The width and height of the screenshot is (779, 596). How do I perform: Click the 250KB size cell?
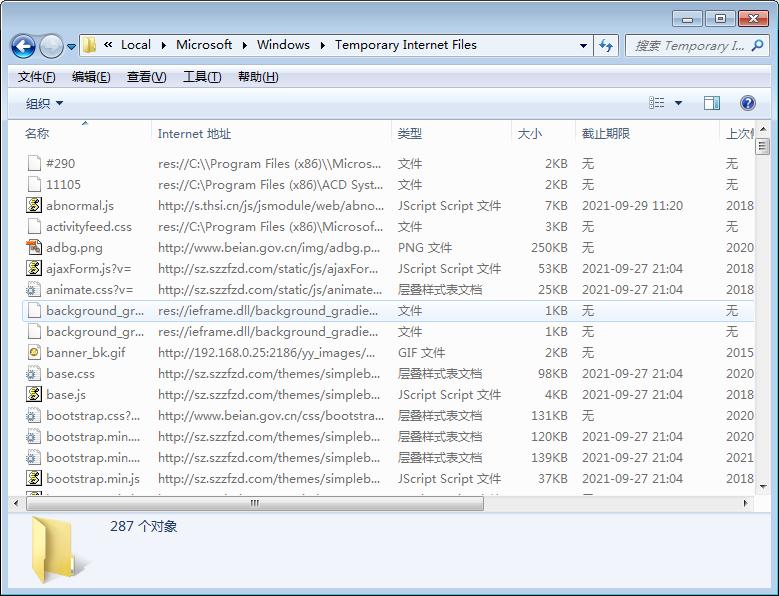pos(549,247)
